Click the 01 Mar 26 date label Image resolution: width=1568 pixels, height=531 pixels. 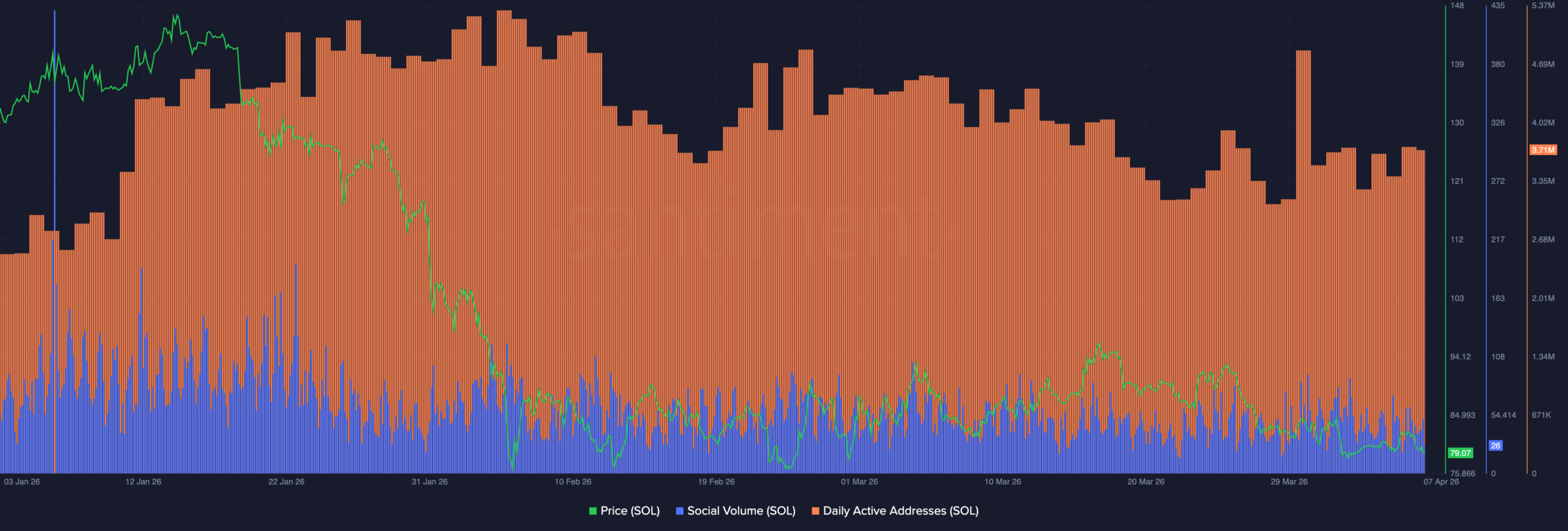point(859,482)
